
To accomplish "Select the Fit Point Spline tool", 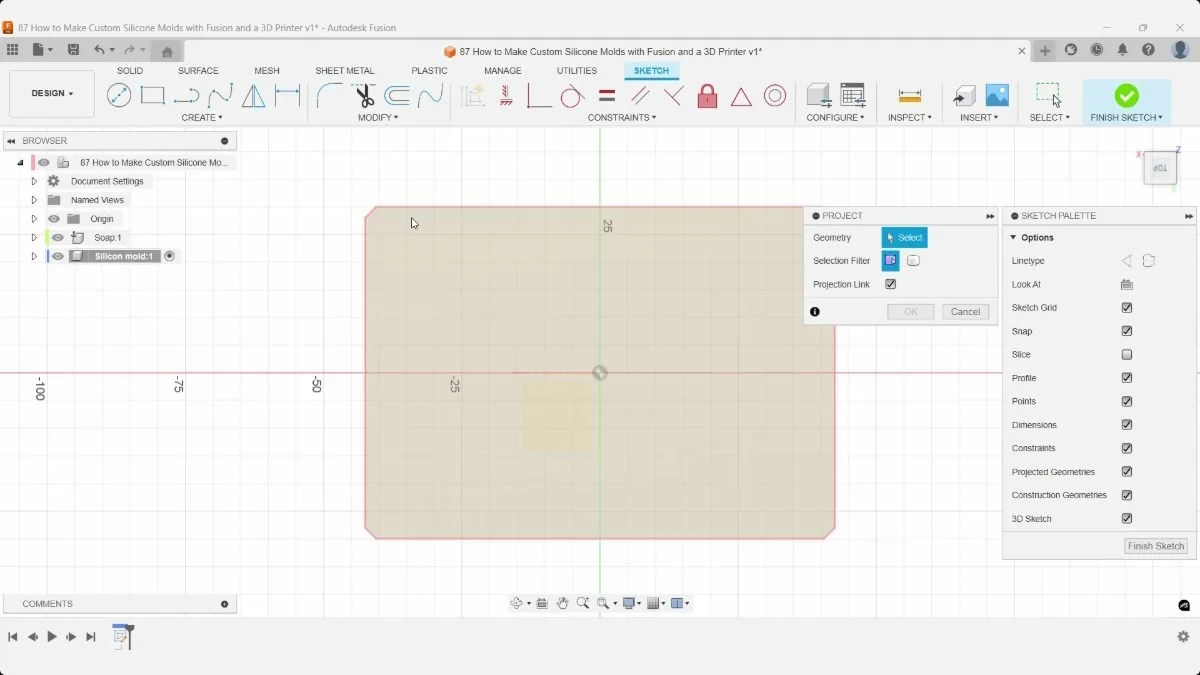I will click(221, 95).
